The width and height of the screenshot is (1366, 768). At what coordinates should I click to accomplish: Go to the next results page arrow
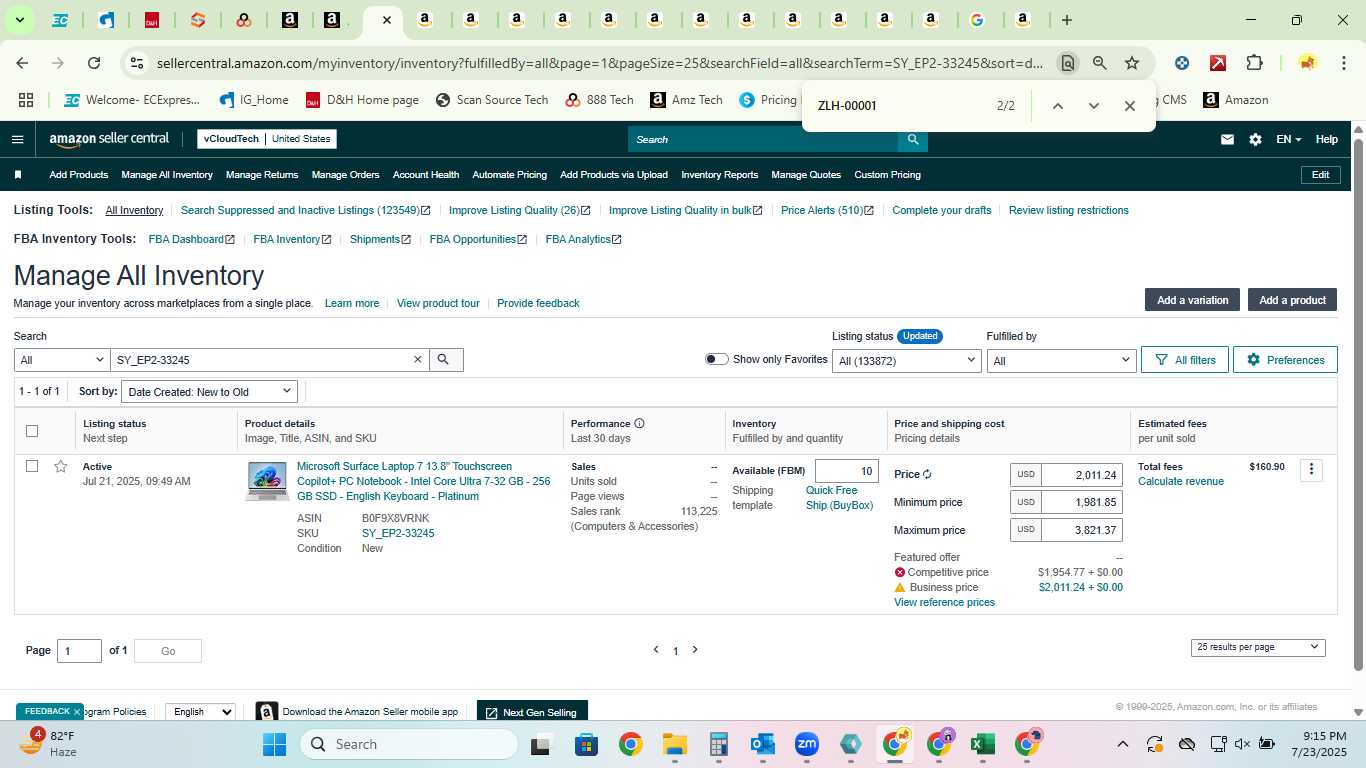(695, 650)
